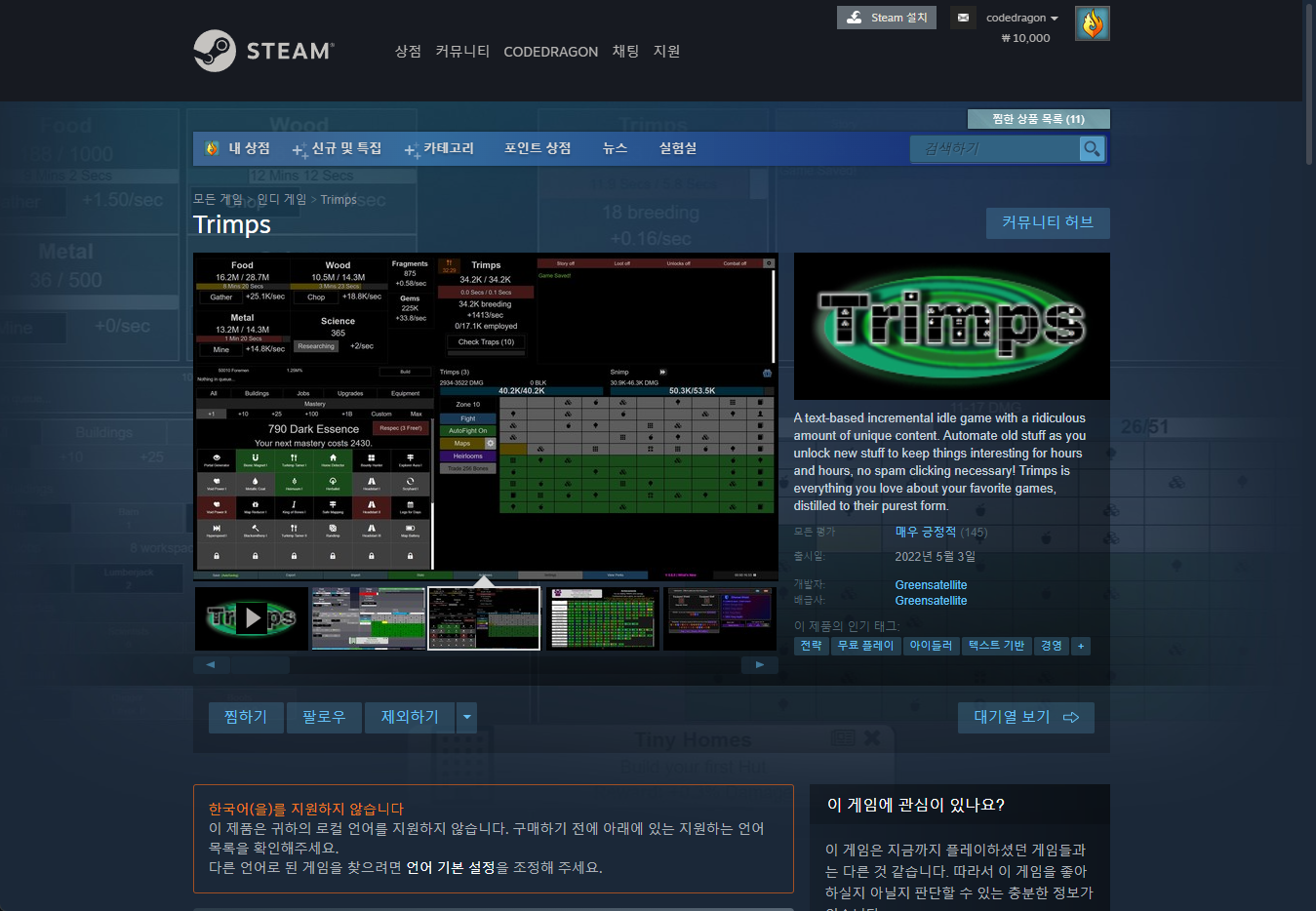Click the ₩ 10,000 wallet balance
Image resolution: width=1316 pixels, height=911 pixels.
[x=1025, y=38]
